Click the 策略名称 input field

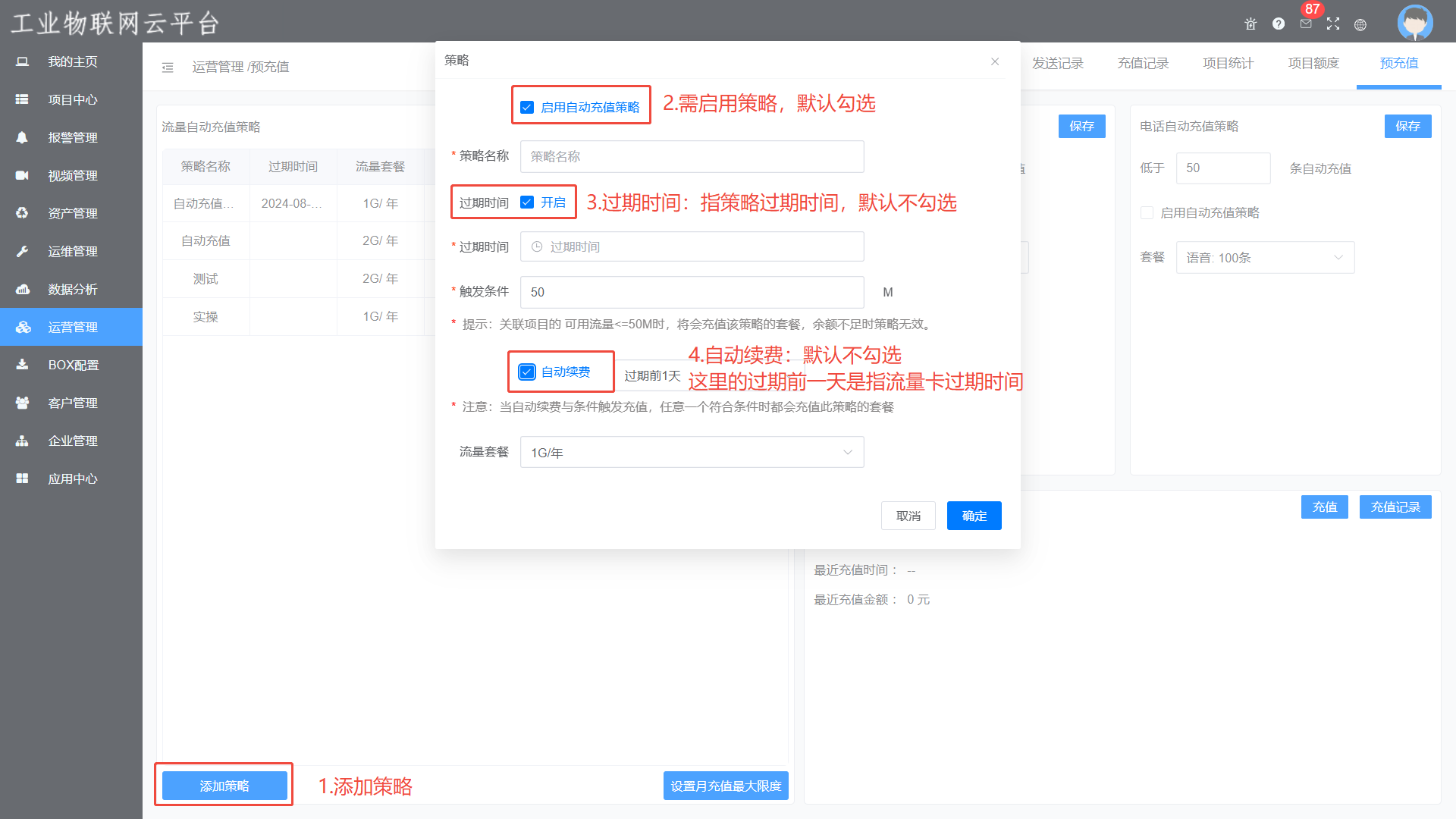[x=692, y=157]
